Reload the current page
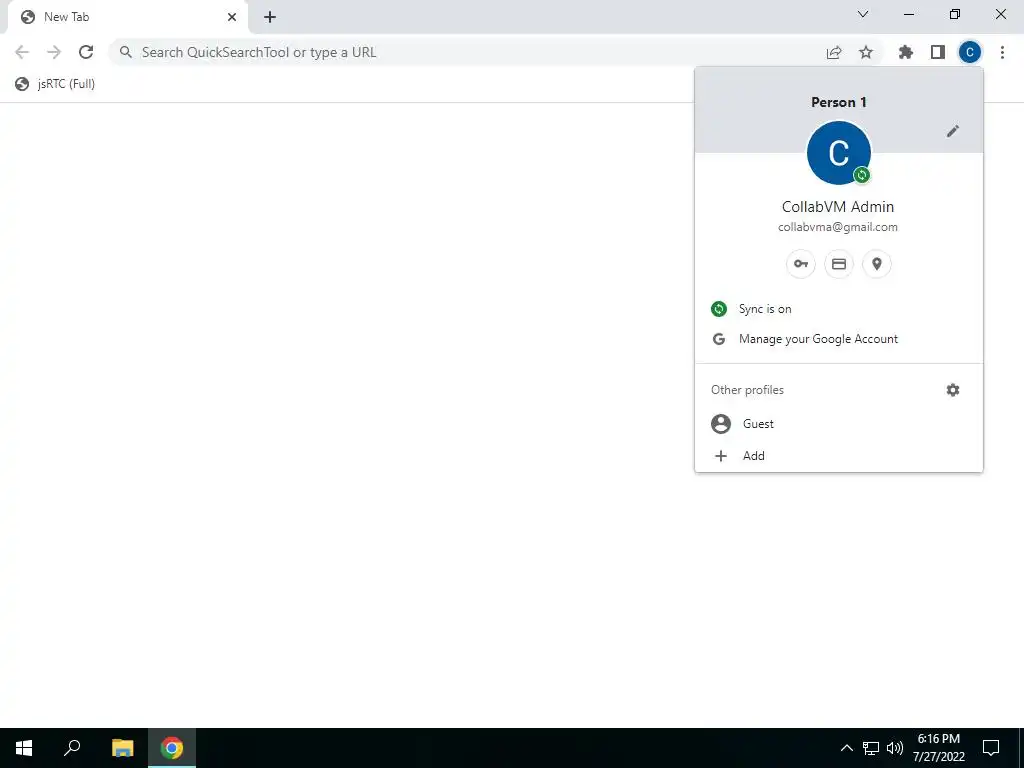Viewport: 1024px width, 768px height. 86,52
